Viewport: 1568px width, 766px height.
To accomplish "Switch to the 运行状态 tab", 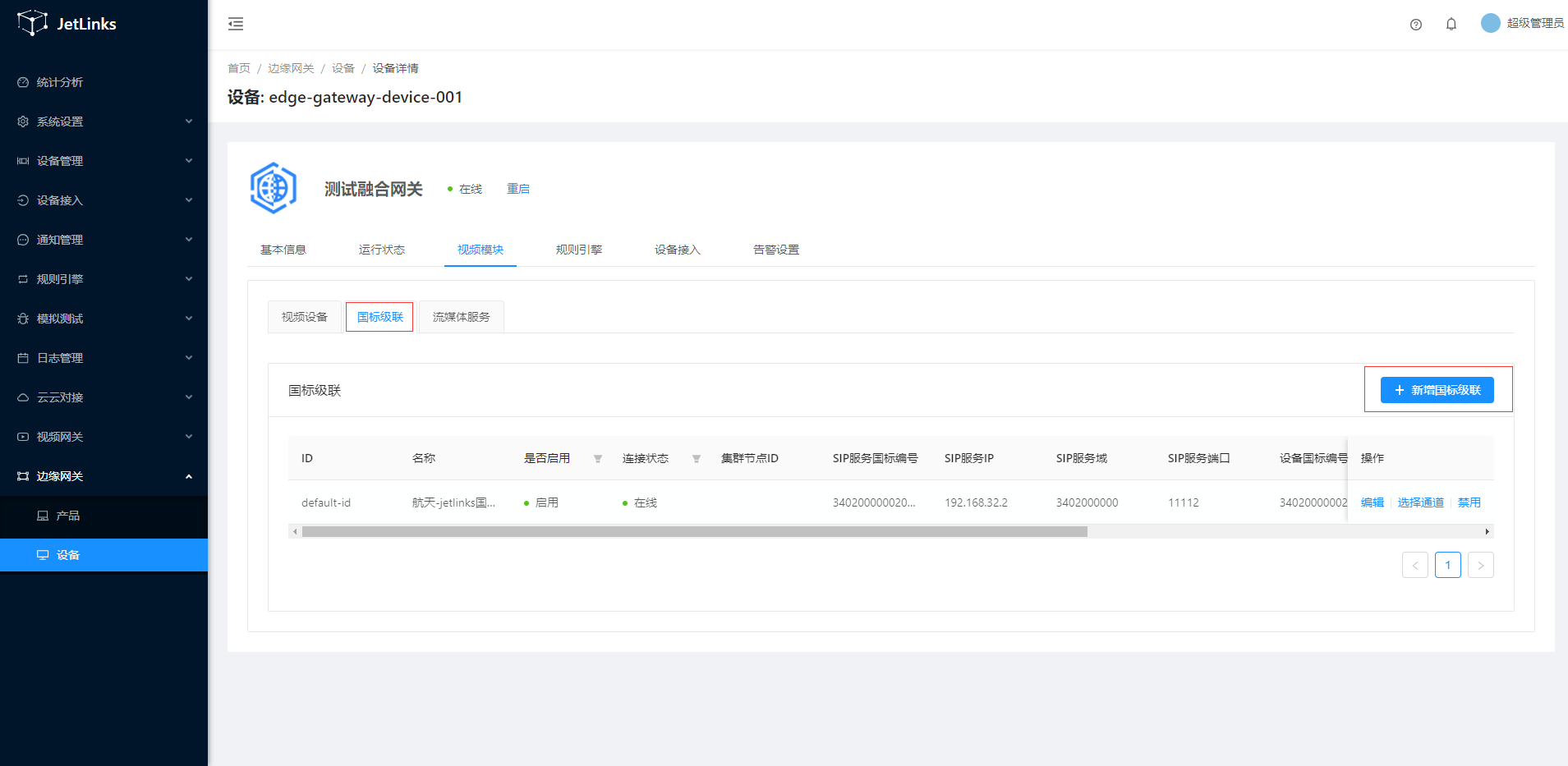I will click(381, 250).
